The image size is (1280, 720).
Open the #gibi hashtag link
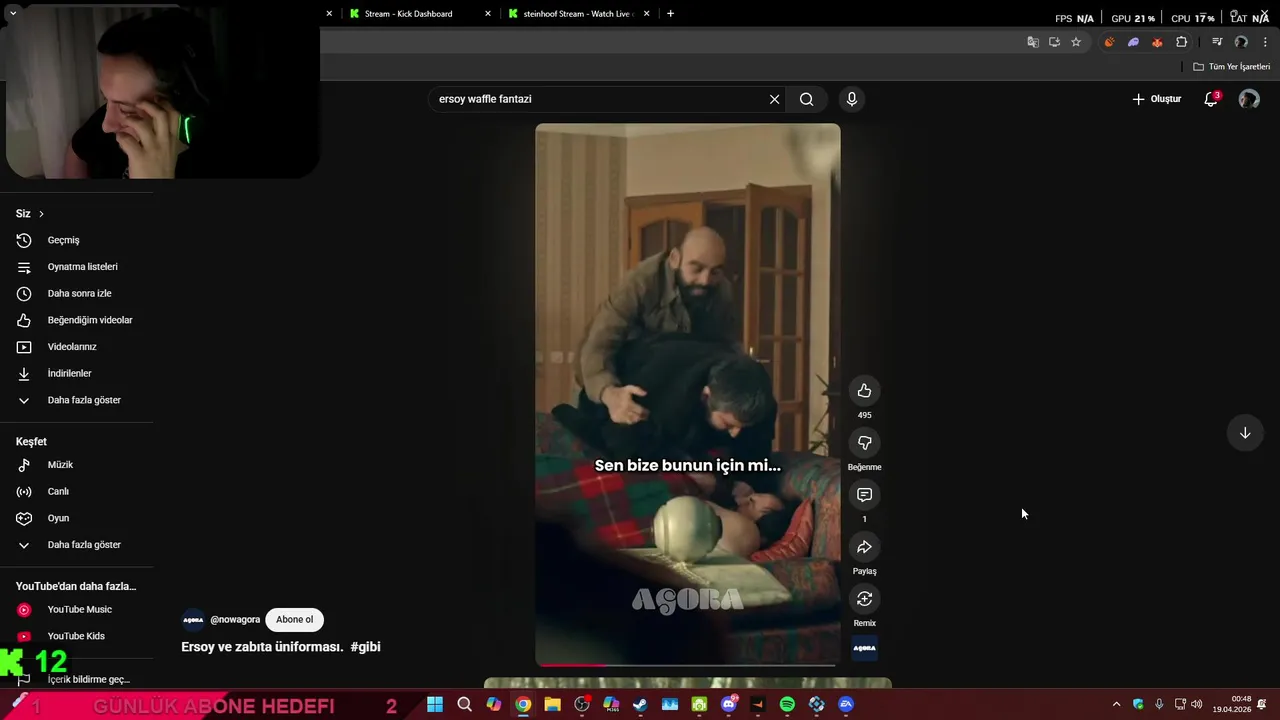coord(366,647)
